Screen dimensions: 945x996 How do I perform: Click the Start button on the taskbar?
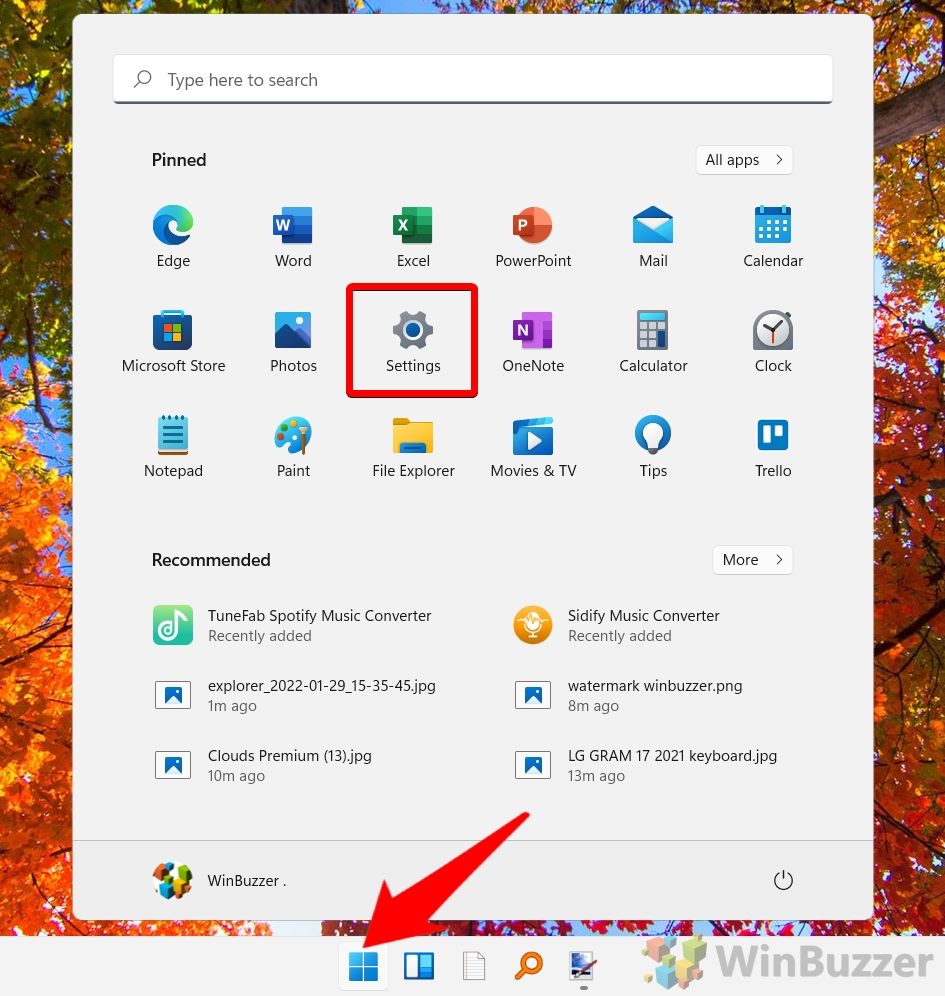coord(363,966)
